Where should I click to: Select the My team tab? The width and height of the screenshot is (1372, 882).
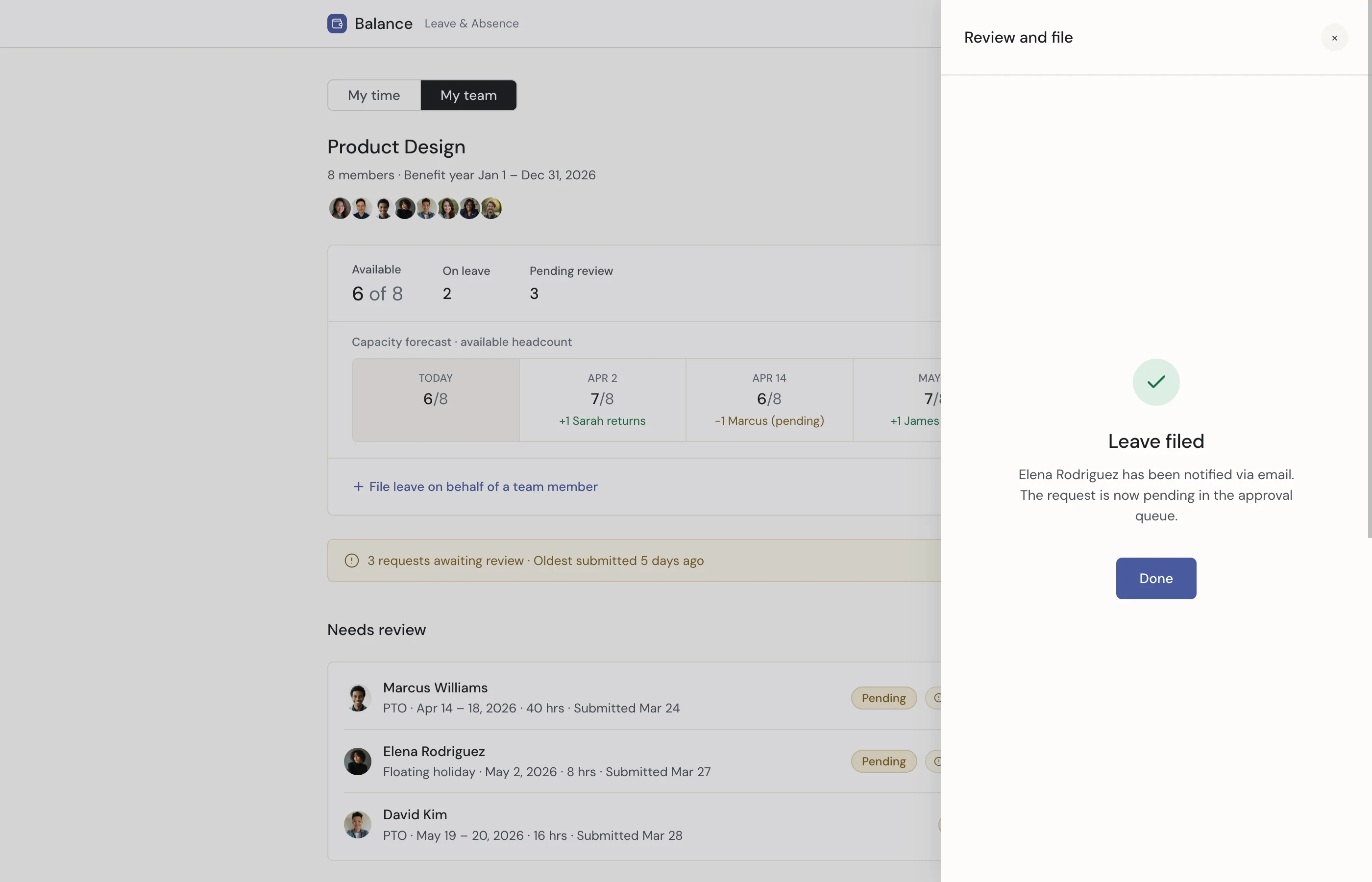point(468,95)
